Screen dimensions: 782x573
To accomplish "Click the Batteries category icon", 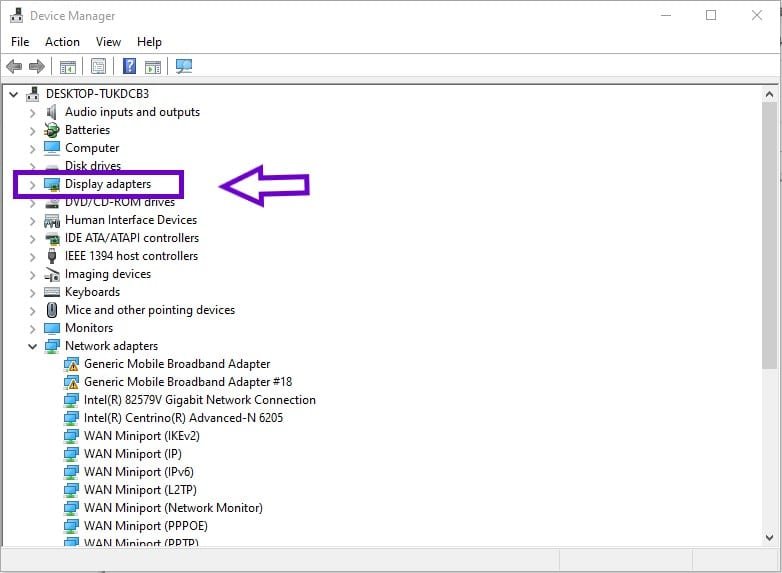I will [x=51, y=130].
